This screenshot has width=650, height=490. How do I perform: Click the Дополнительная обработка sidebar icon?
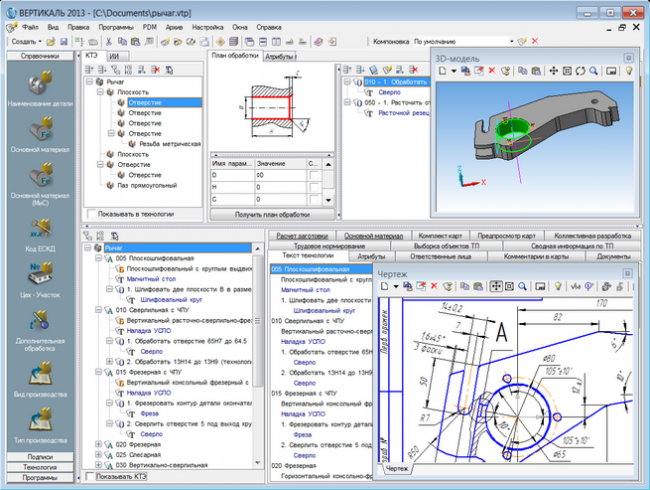(x=39, y=321)
